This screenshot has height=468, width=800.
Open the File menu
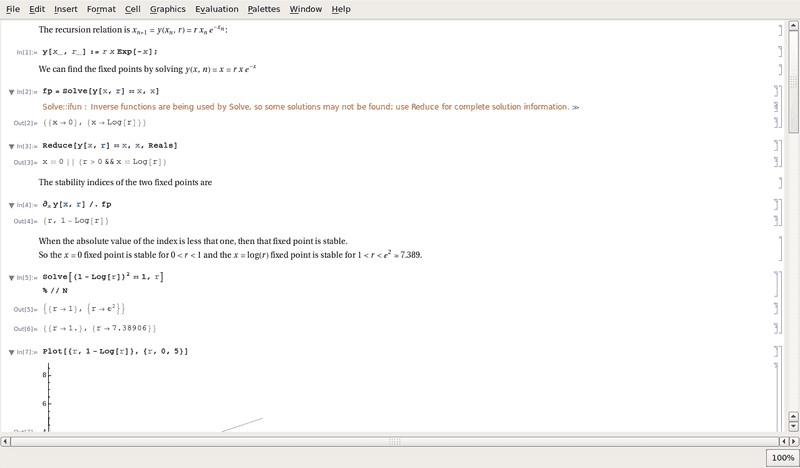(13, 9)
